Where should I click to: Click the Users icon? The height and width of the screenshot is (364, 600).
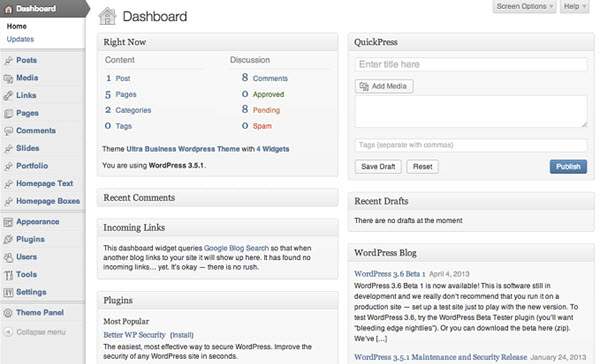click(8, 257)
